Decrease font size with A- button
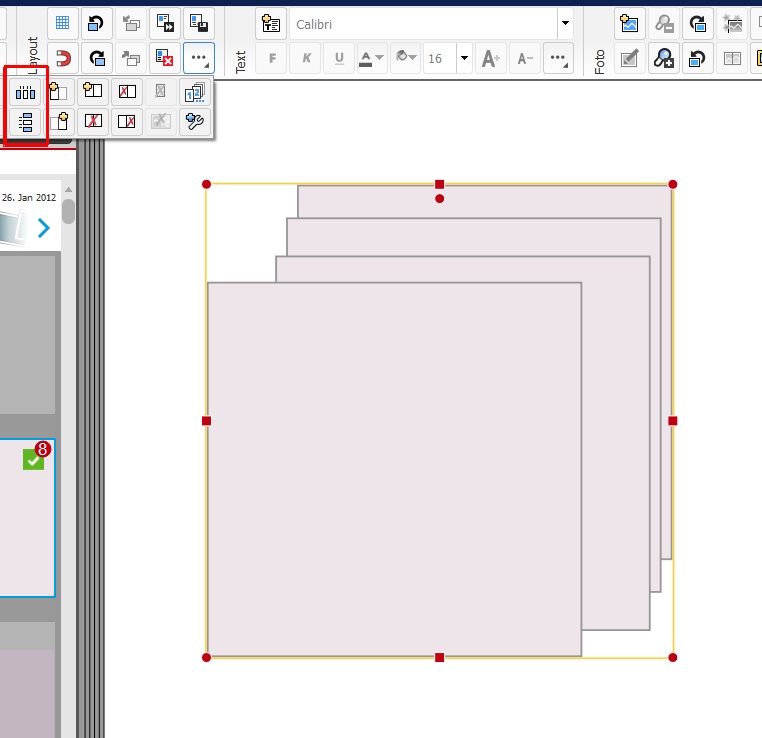Viewport: 762px width, 738px height. tap(524, 59)
